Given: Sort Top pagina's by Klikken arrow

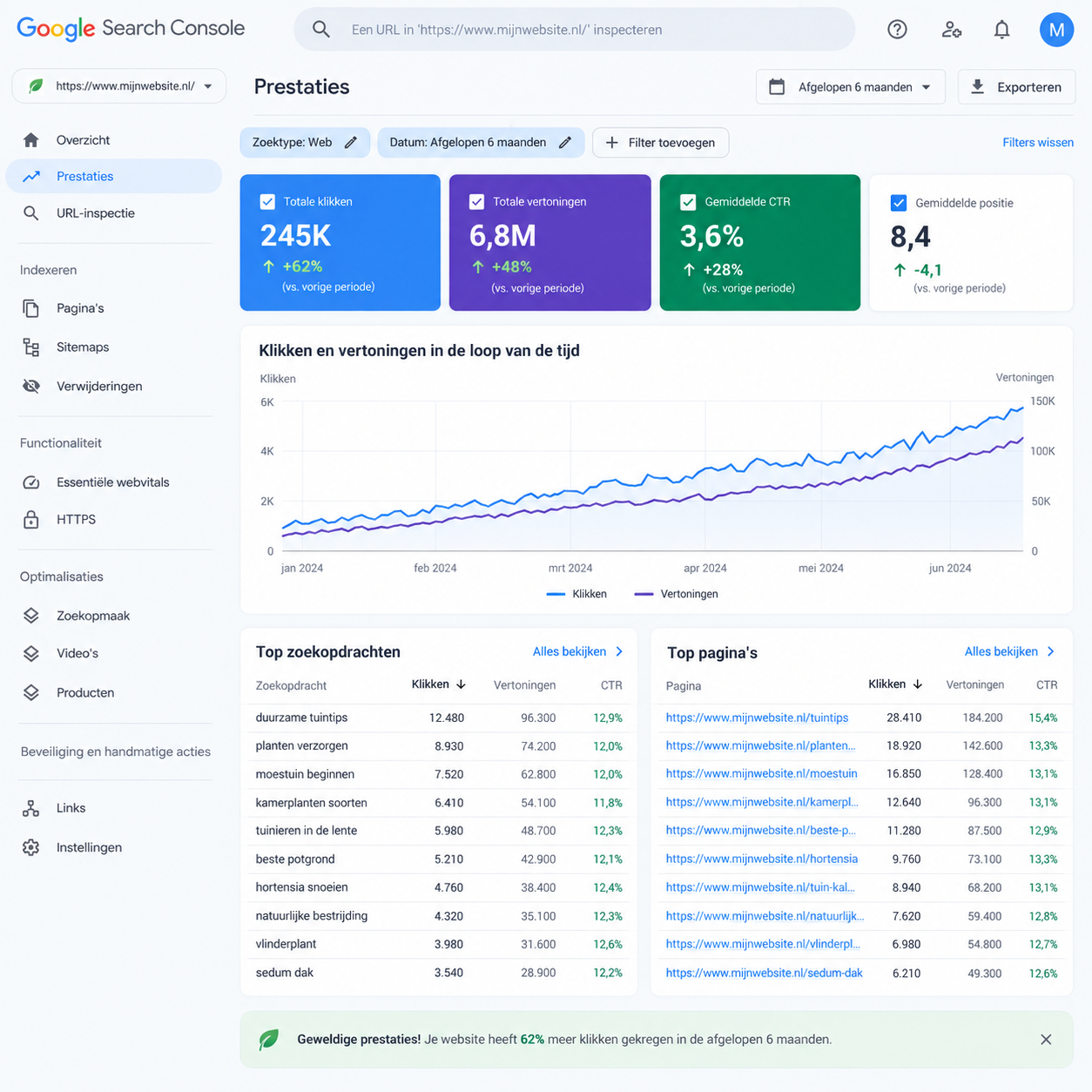Looking at the screenshot, I should 918,684.
